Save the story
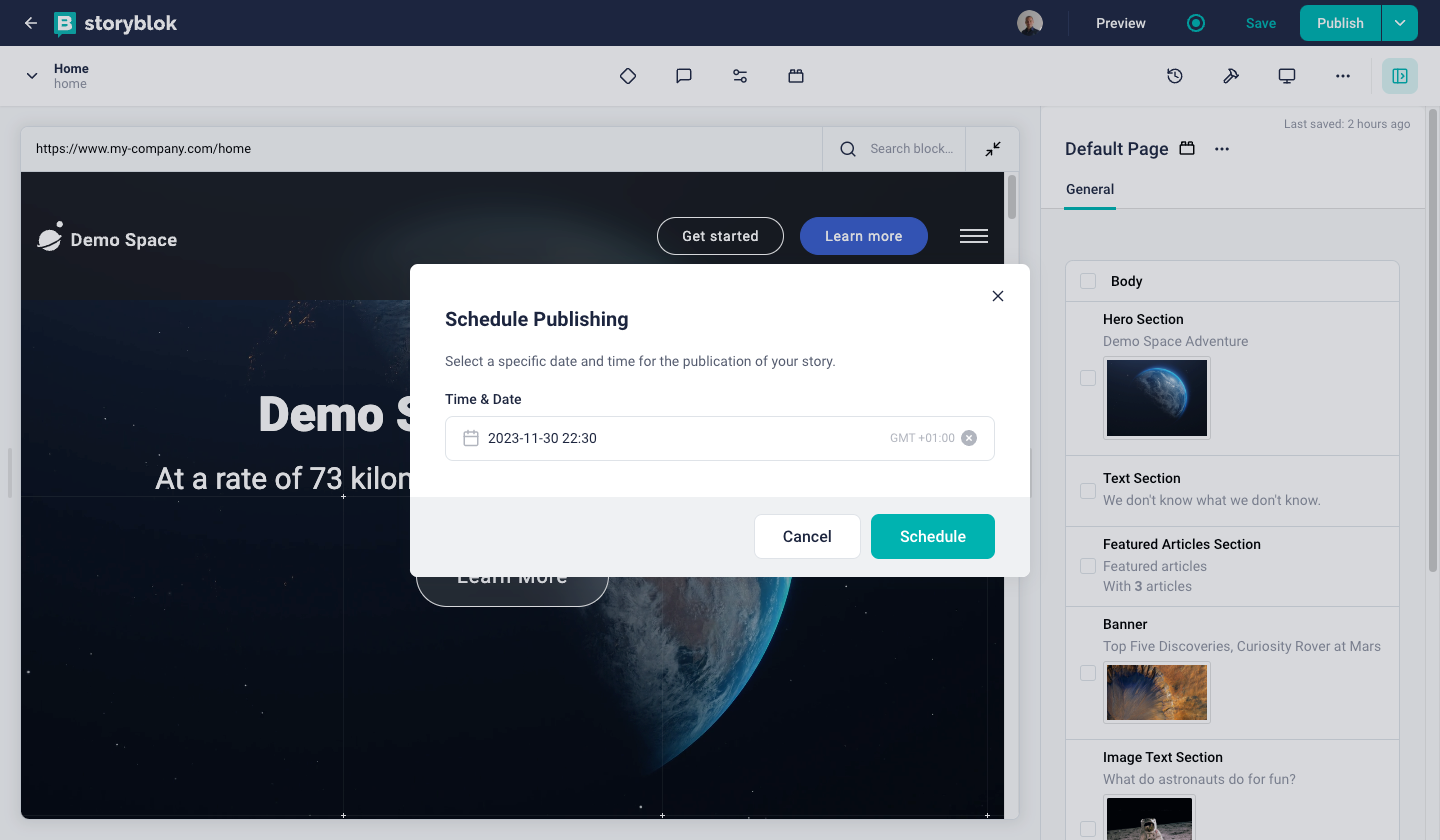 click(1260, 23)
